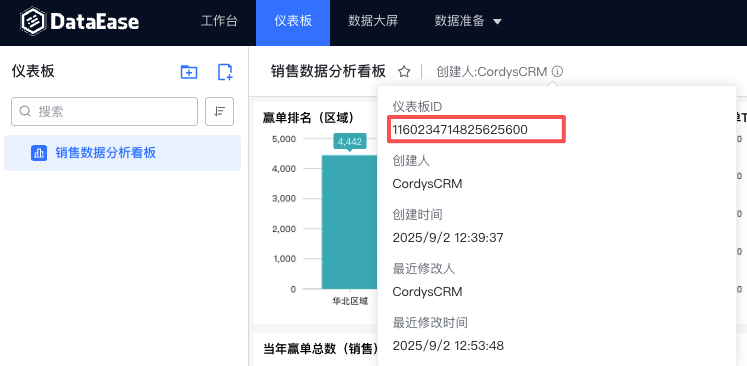Click the 销售数据分析看板 page title
This screenshot has width=747, height=366.
pyautogui.click(x=328, y=71)
